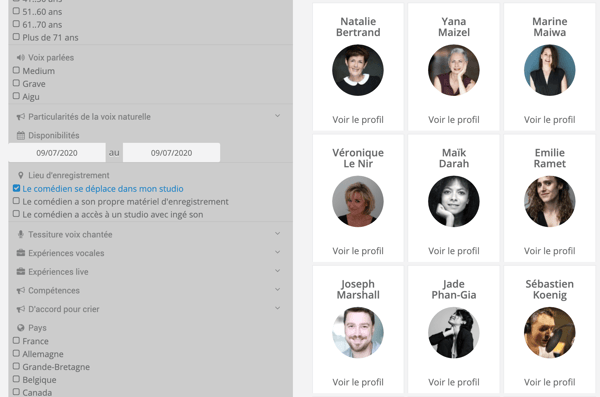Open Natalie Bertrand's Voir le profil link
This screenshot has height=397, width=600.
(358, 120)
